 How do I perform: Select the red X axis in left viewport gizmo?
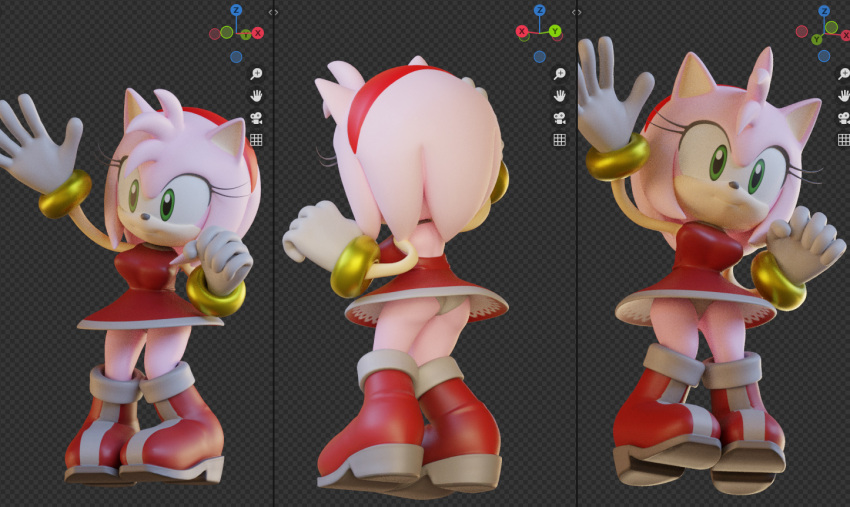tap(258, 34)
